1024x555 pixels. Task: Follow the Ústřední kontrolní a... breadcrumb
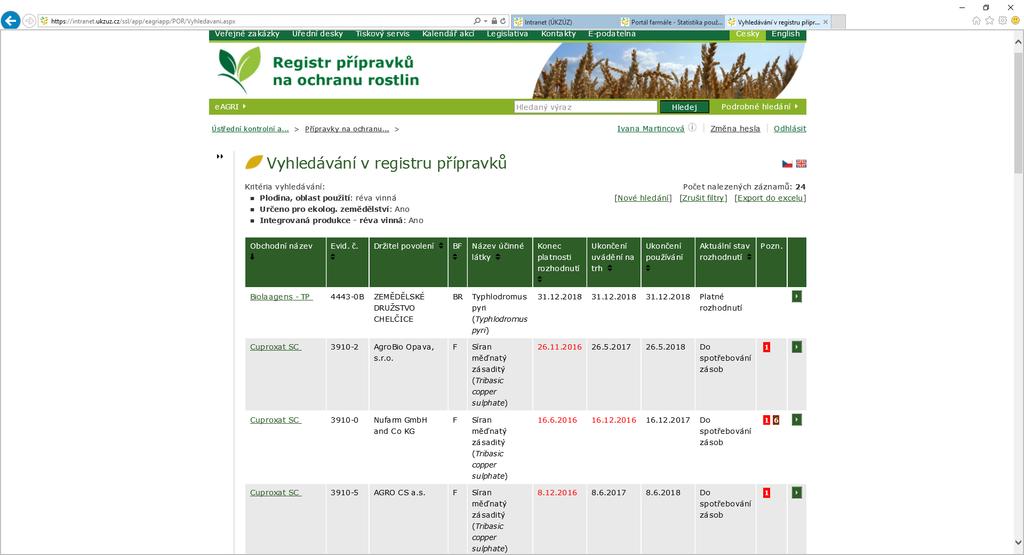click(x=250, y=129)
